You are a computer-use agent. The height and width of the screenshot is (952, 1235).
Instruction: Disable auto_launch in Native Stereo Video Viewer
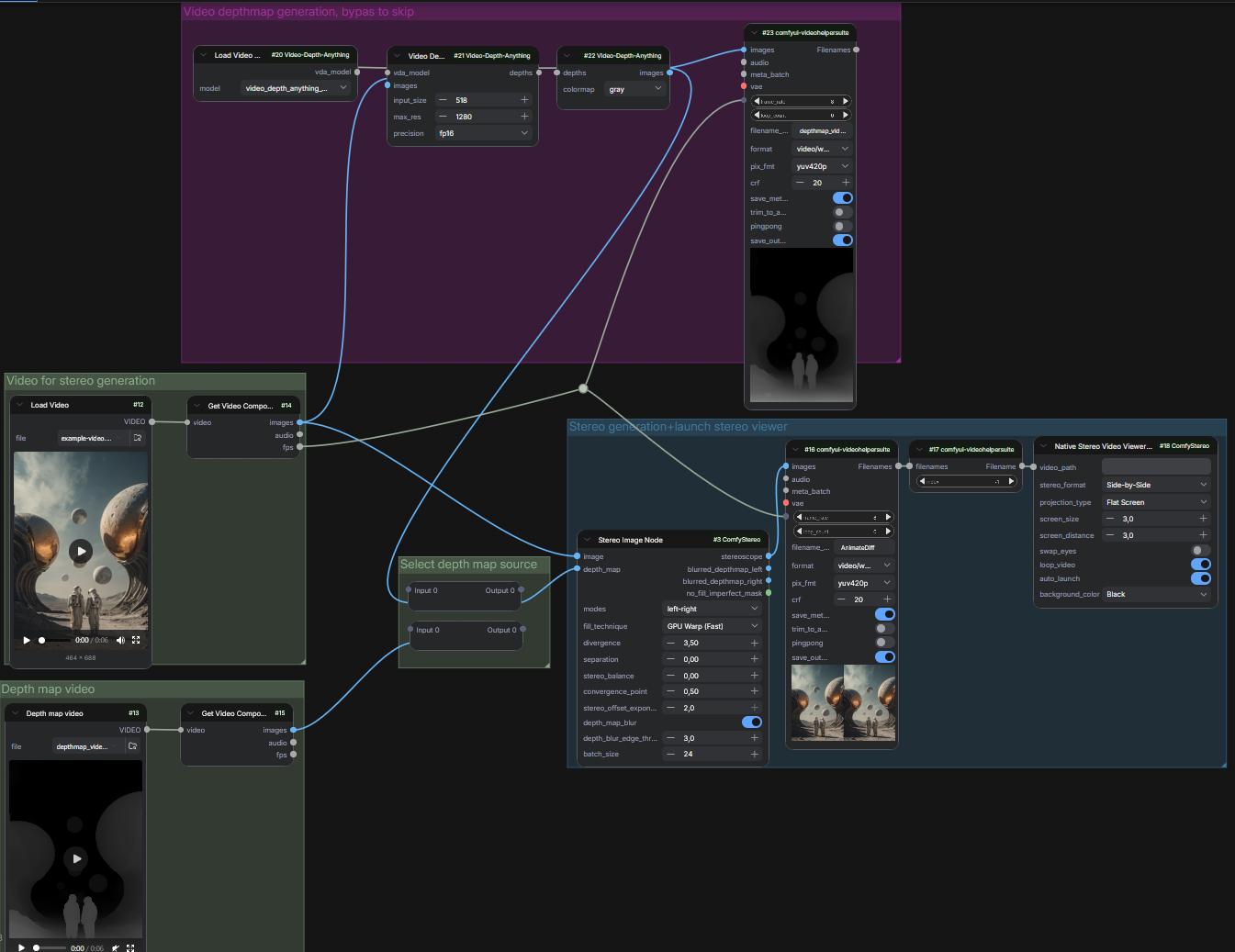(1201, 578)
